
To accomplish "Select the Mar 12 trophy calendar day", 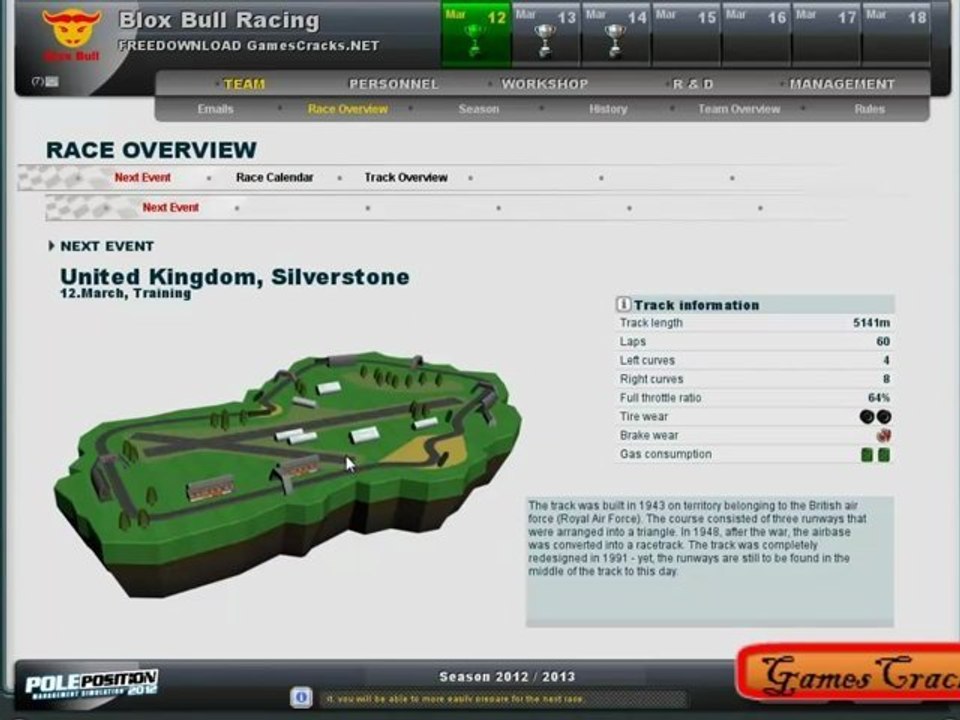I will (x=476, y=34).
